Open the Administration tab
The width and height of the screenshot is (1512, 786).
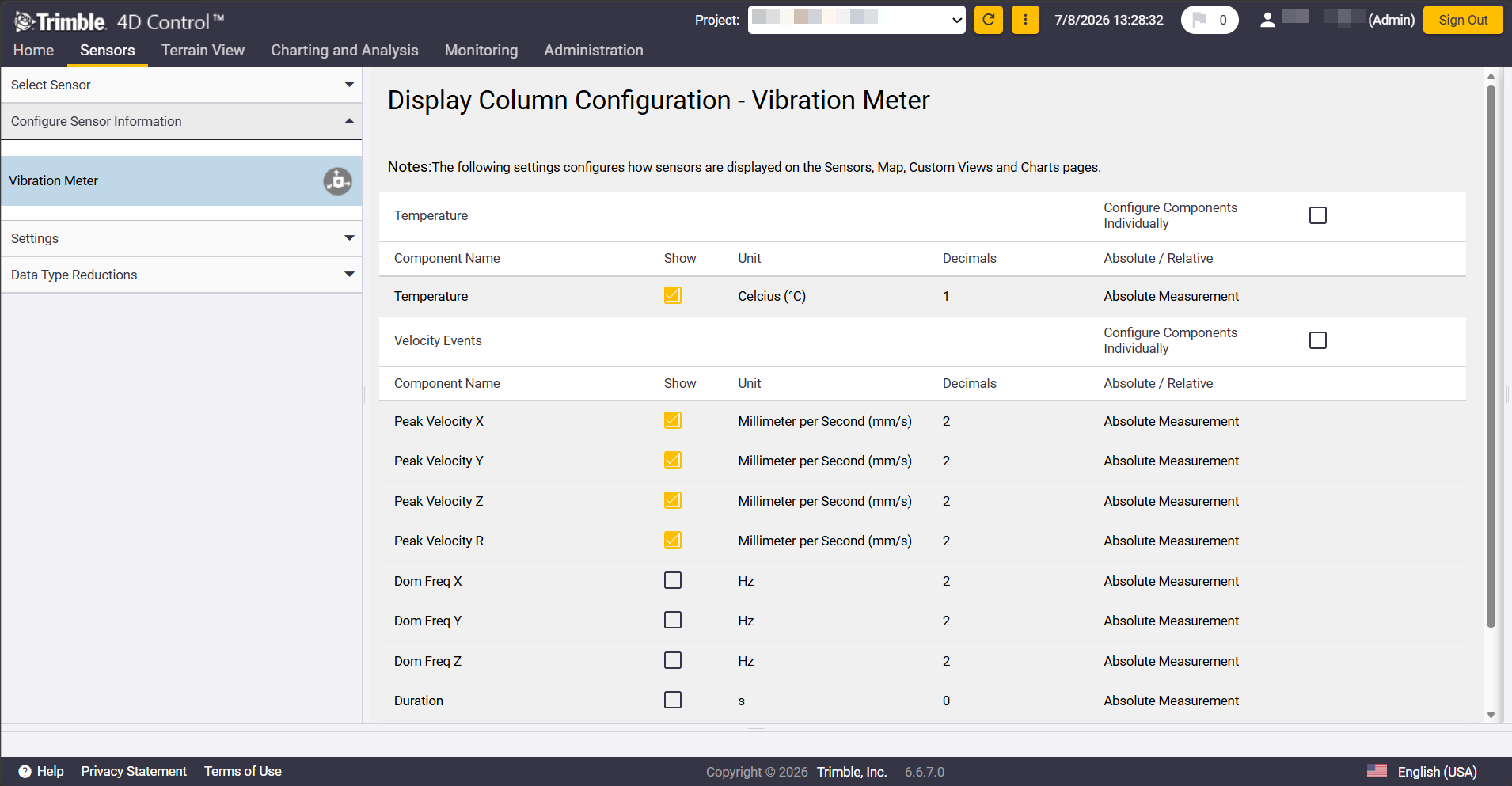[x=594, y=51]
